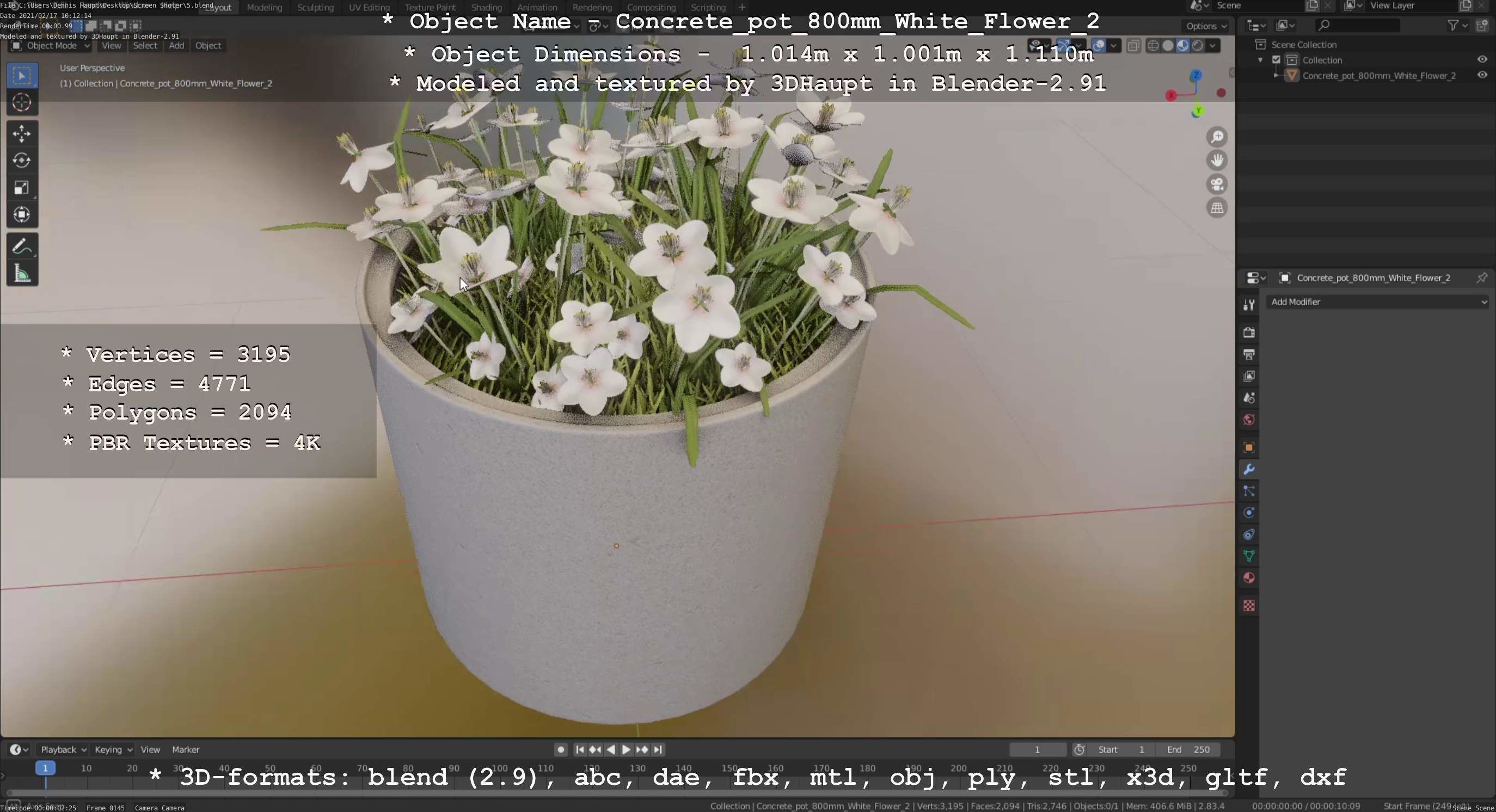Collapse the Collection tree arrow
1496x812 pixels.
pyautogui.click(x=1260, y=60)
